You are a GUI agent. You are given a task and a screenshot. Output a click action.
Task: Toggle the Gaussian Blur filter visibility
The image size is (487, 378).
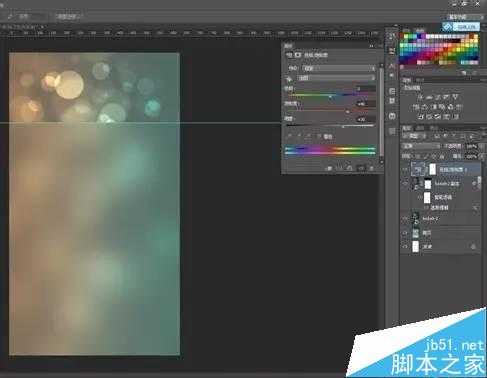(426, 208)
